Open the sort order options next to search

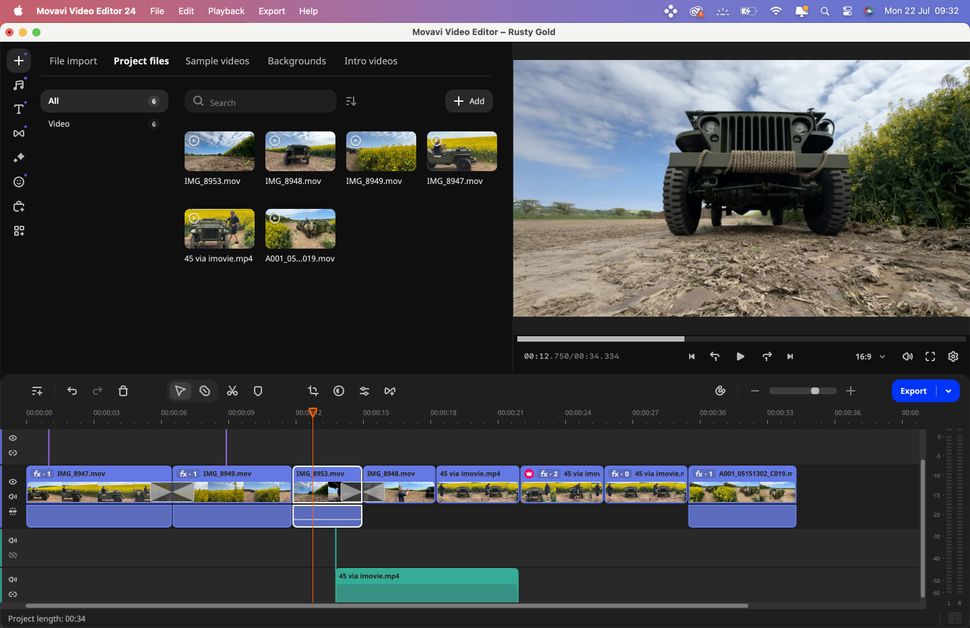(351, 101)
